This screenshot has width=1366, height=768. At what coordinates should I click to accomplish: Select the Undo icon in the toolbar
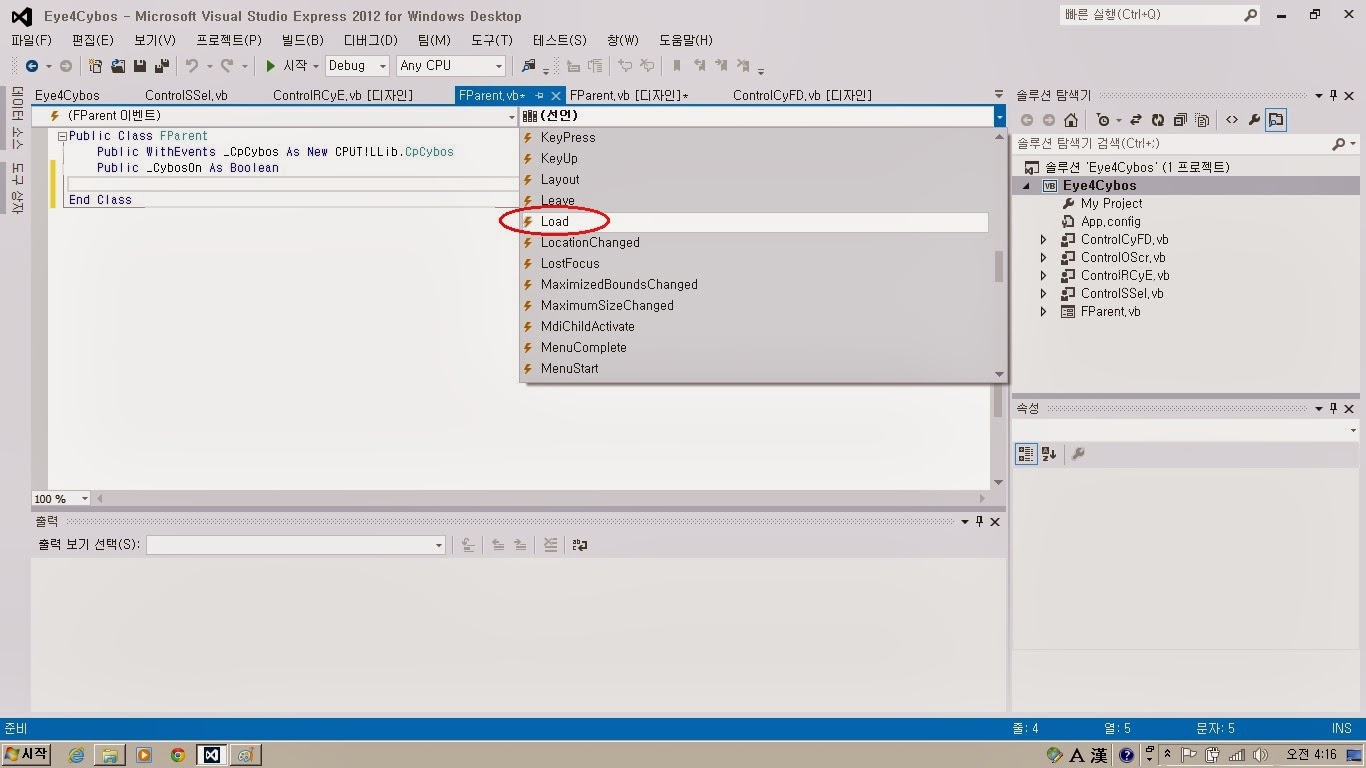click(194, 66)
